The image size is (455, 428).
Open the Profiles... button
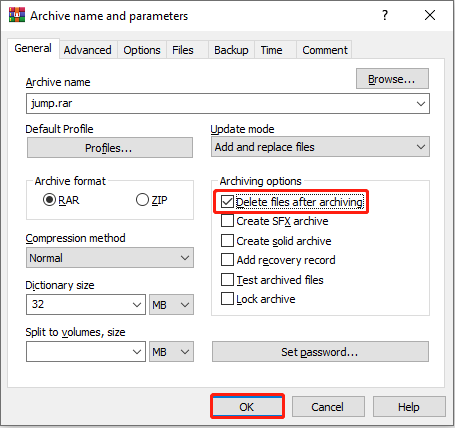tap(110, 148)
